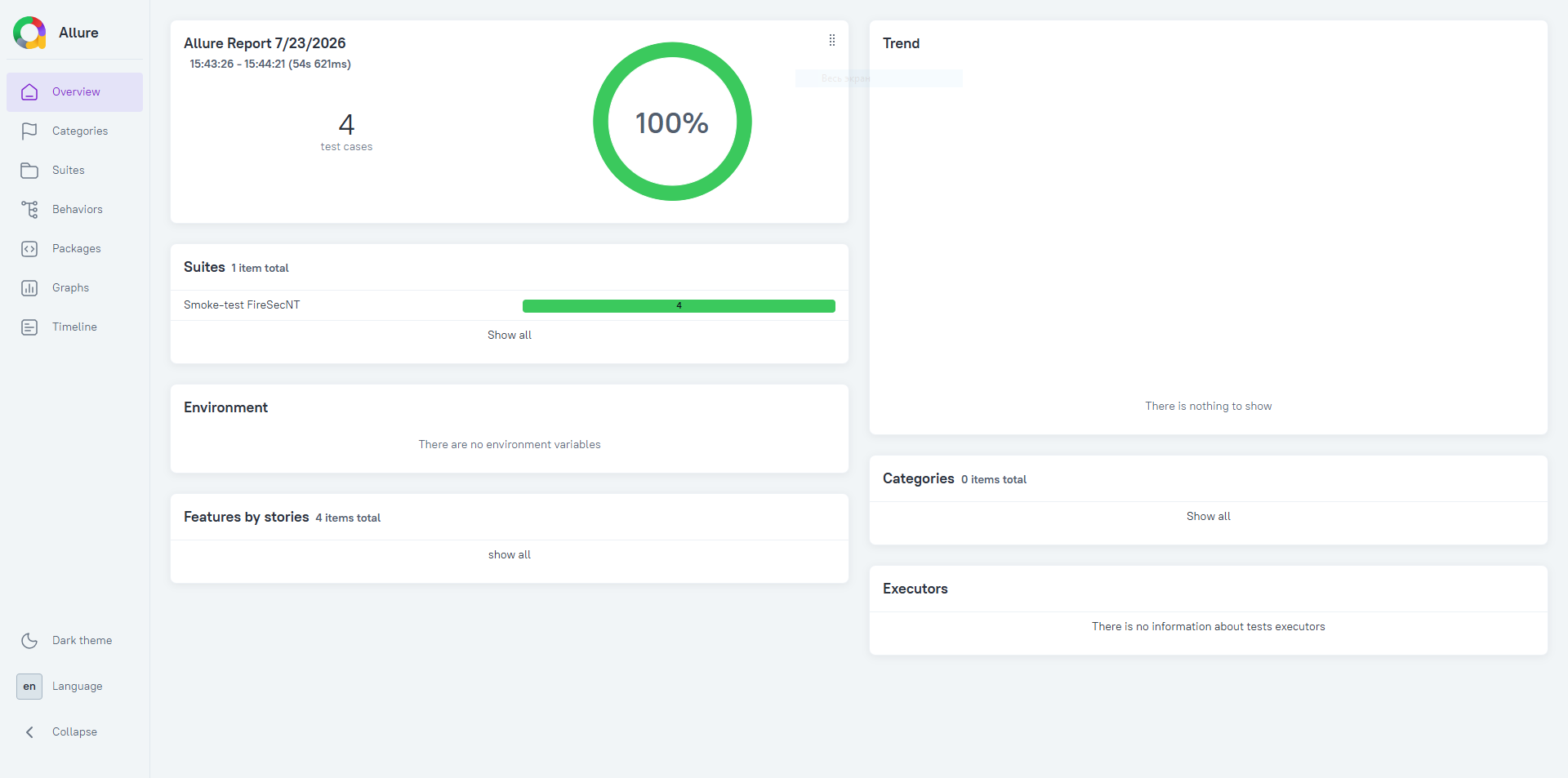1568x778 pixels.
Task: Click the '4 test cases' count
Action: point(346,131)
